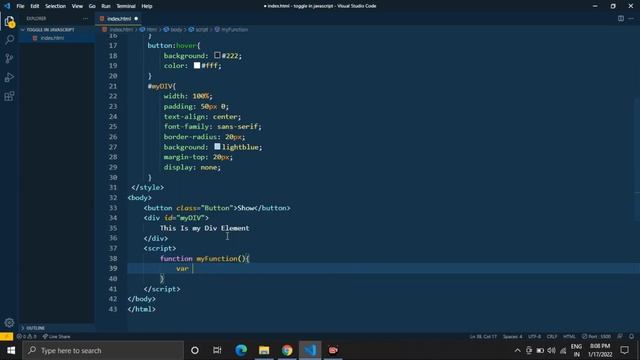640x360 pixels.
Task: Open the Run and Debug view
Action: (x=9, y=77)
